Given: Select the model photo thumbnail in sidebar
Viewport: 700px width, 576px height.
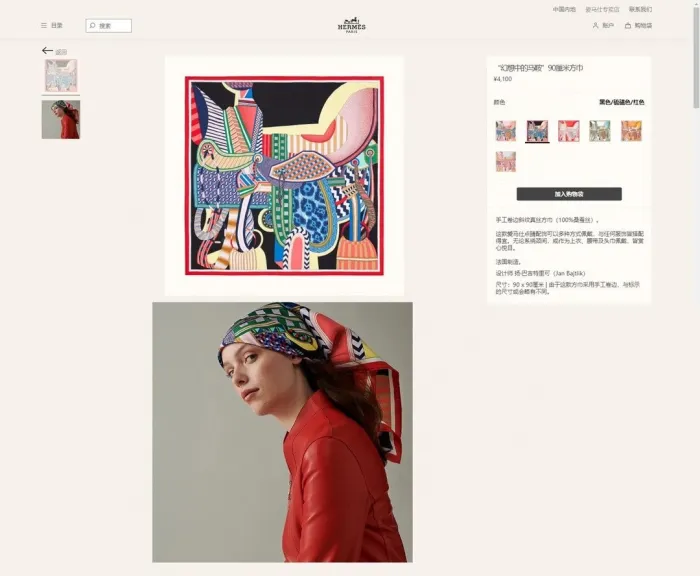Looking at the screenshot, I should 61,119.
